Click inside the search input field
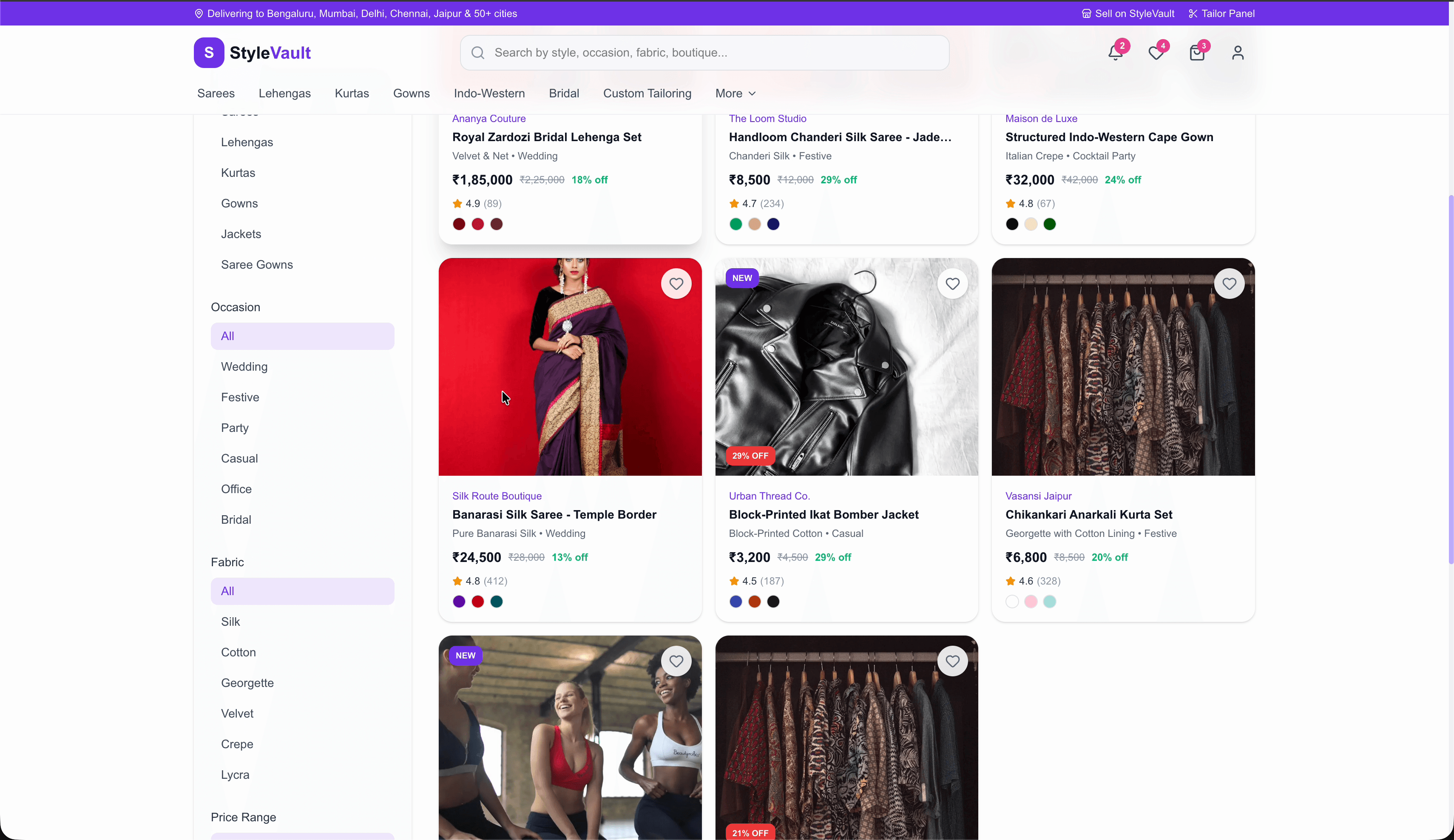This screenshot has height=840, width=1454. point(664,53)
